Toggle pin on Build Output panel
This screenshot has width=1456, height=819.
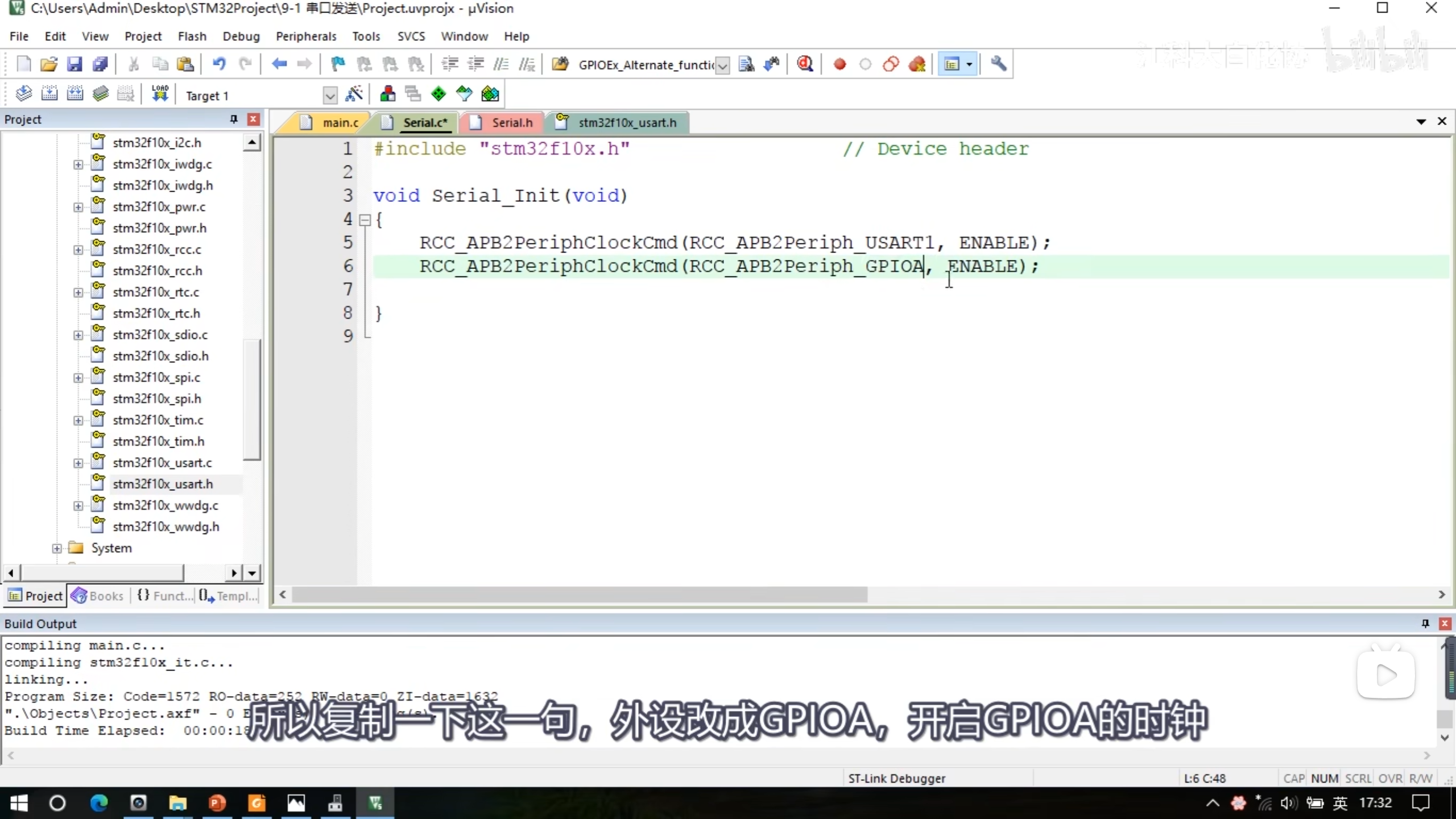click(x=1425, y=623)
